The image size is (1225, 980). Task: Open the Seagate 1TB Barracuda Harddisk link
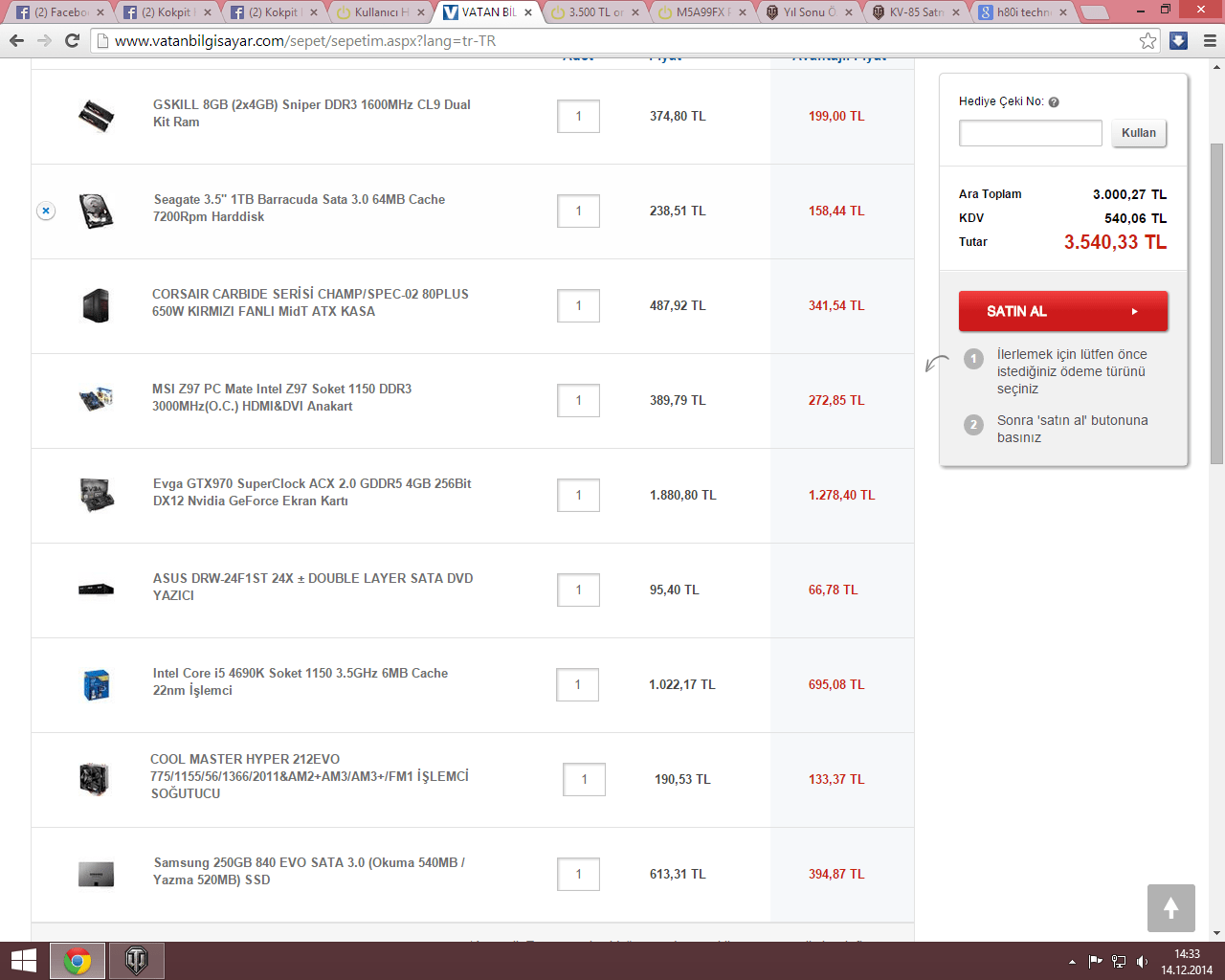[300, 208]
